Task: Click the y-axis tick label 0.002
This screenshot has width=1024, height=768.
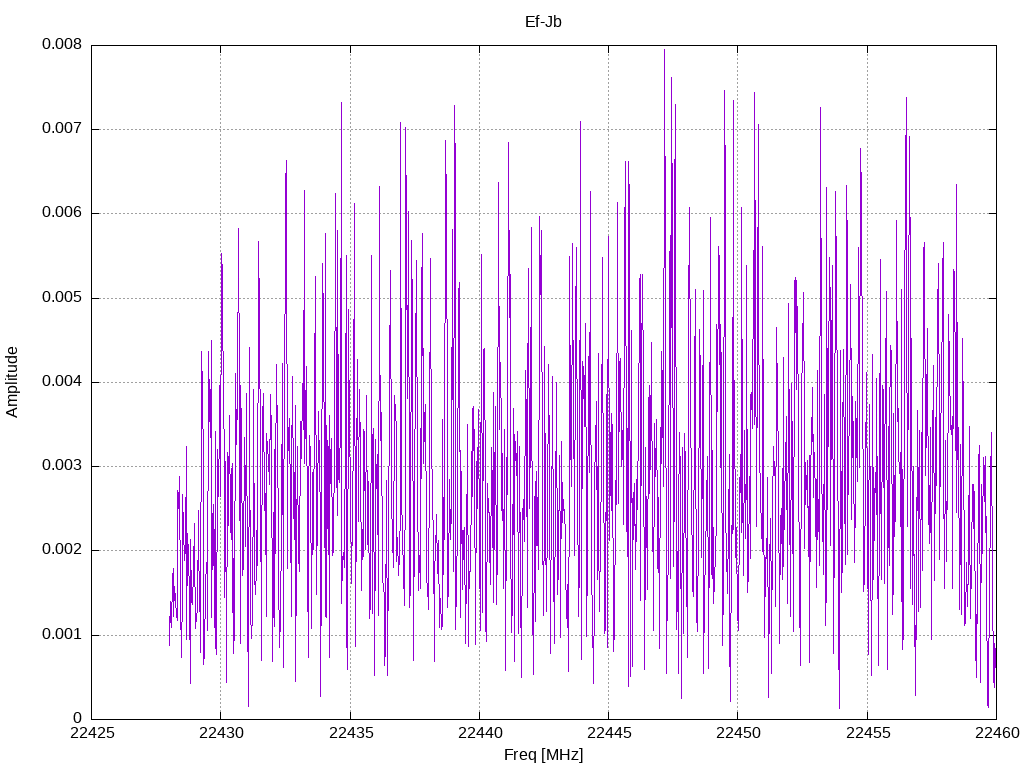Action: tap(62, 550)
